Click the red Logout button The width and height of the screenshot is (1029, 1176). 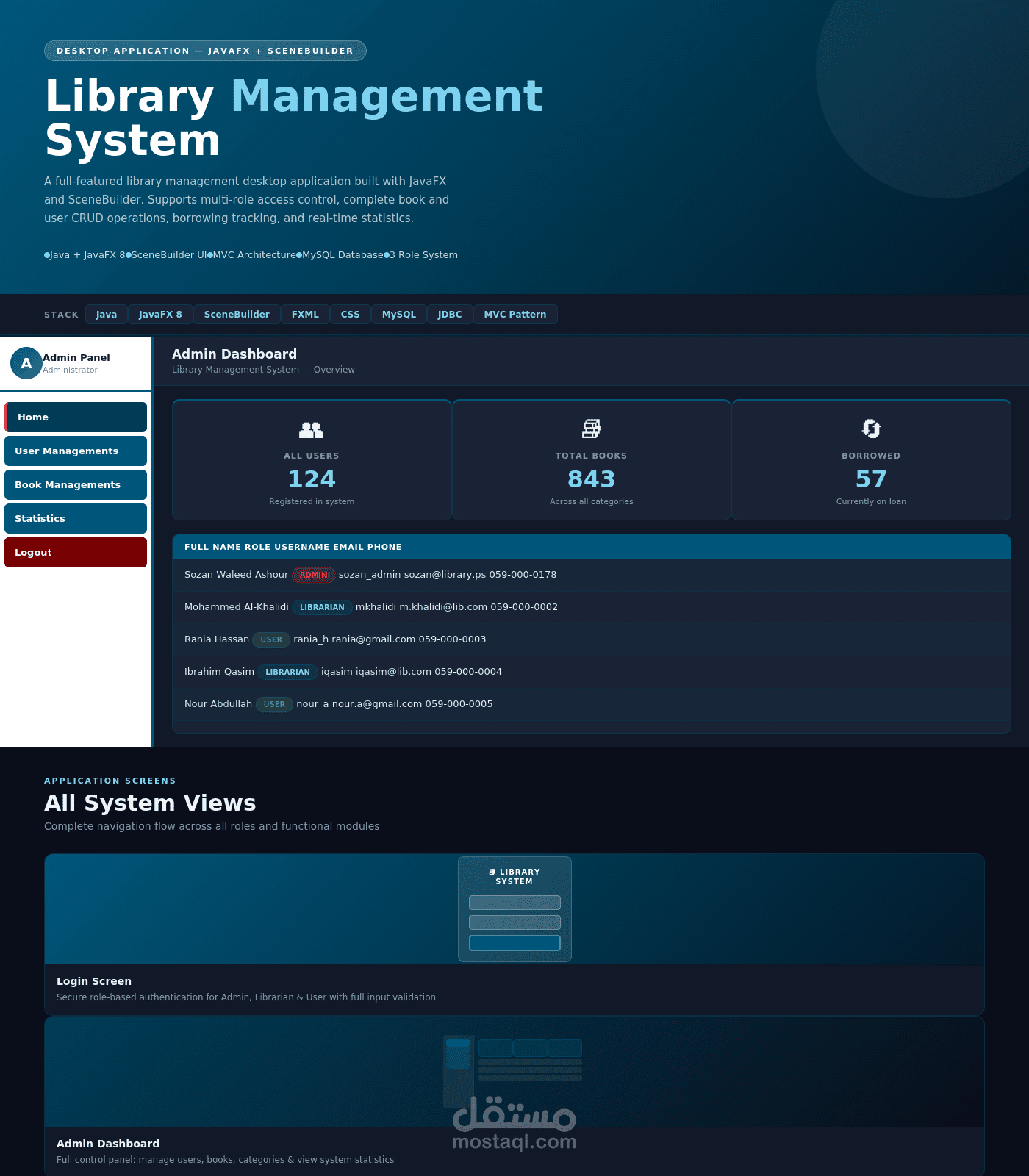point(76,552)
